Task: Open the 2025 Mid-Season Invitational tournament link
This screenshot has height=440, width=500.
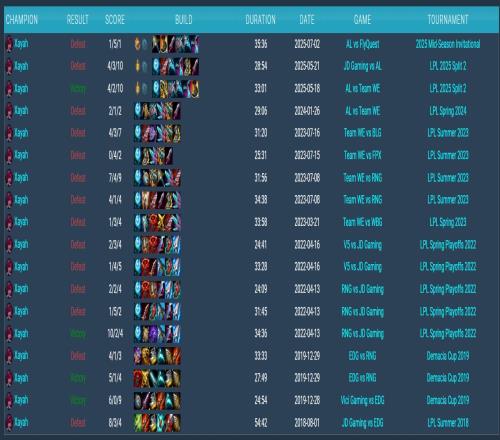Action: click(448, 44)
